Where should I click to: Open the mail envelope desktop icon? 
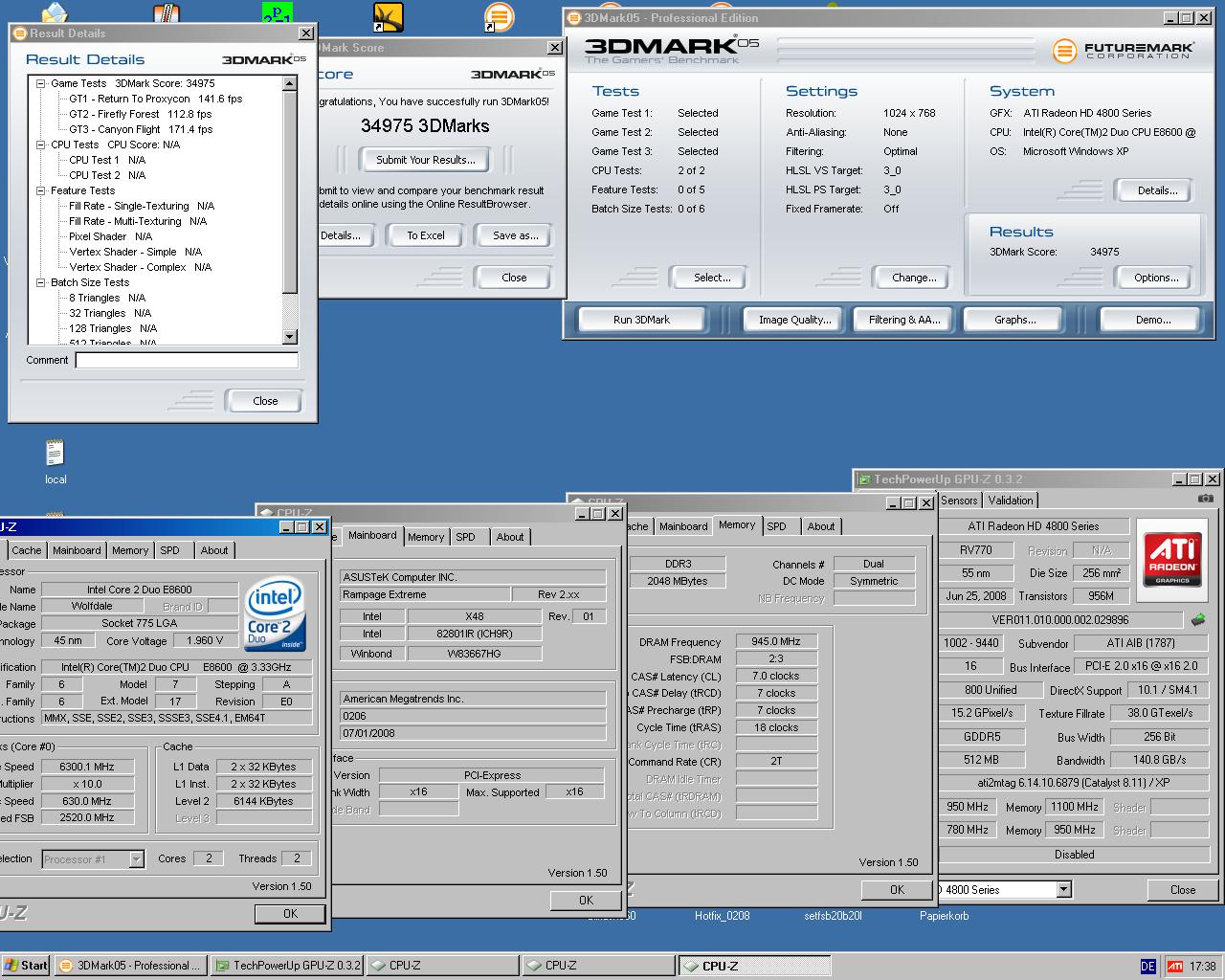[x=56, y=13]
